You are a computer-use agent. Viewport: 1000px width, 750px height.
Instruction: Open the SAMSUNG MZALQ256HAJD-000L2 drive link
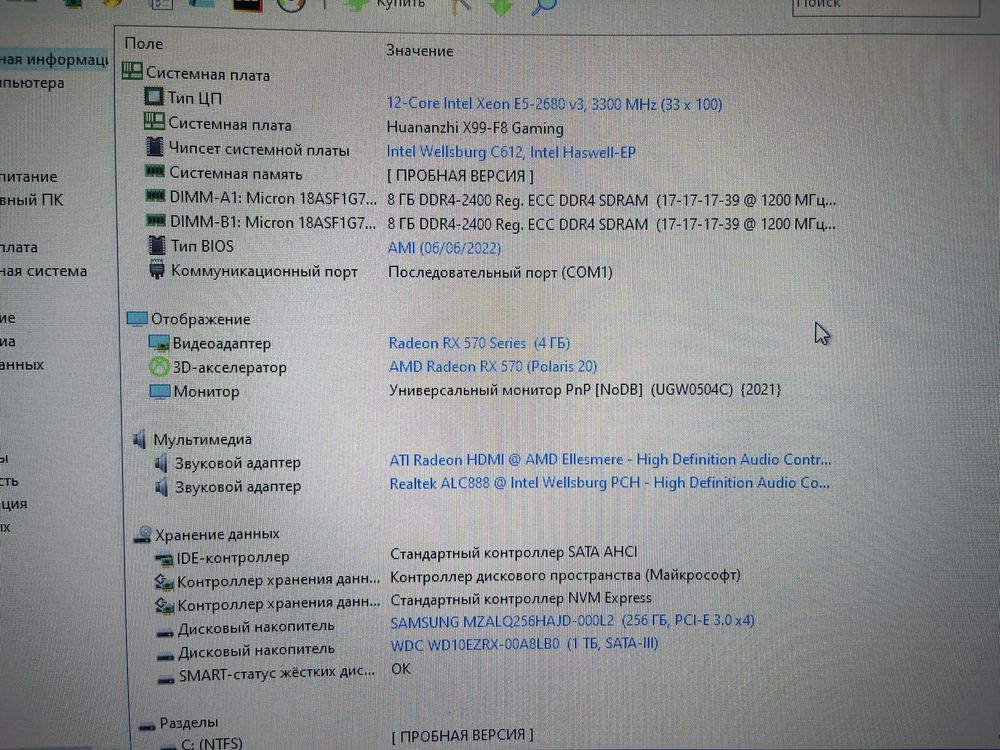[x=572, y=621]
